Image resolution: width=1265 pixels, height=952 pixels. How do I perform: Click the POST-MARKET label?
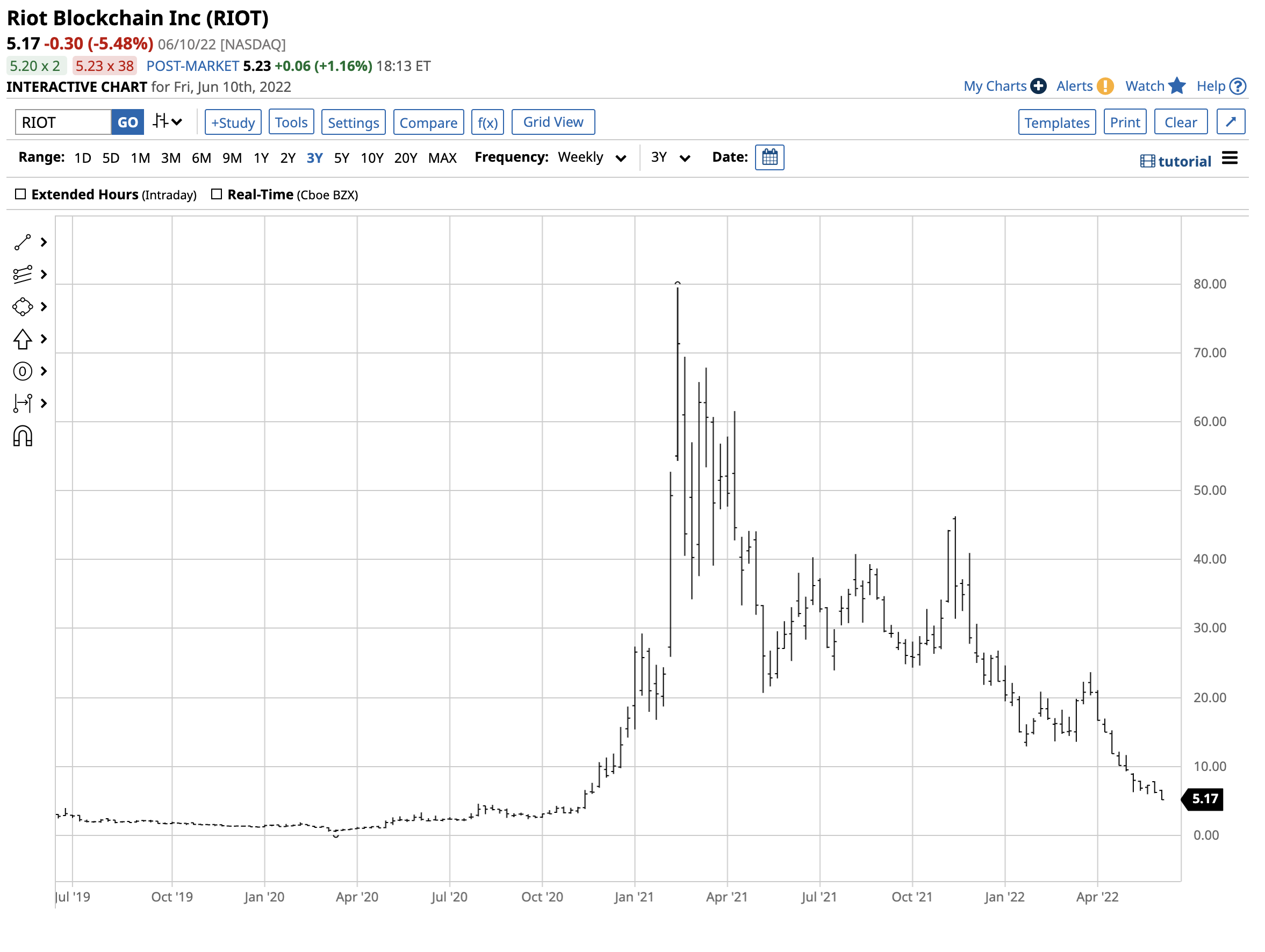point(193,66)
